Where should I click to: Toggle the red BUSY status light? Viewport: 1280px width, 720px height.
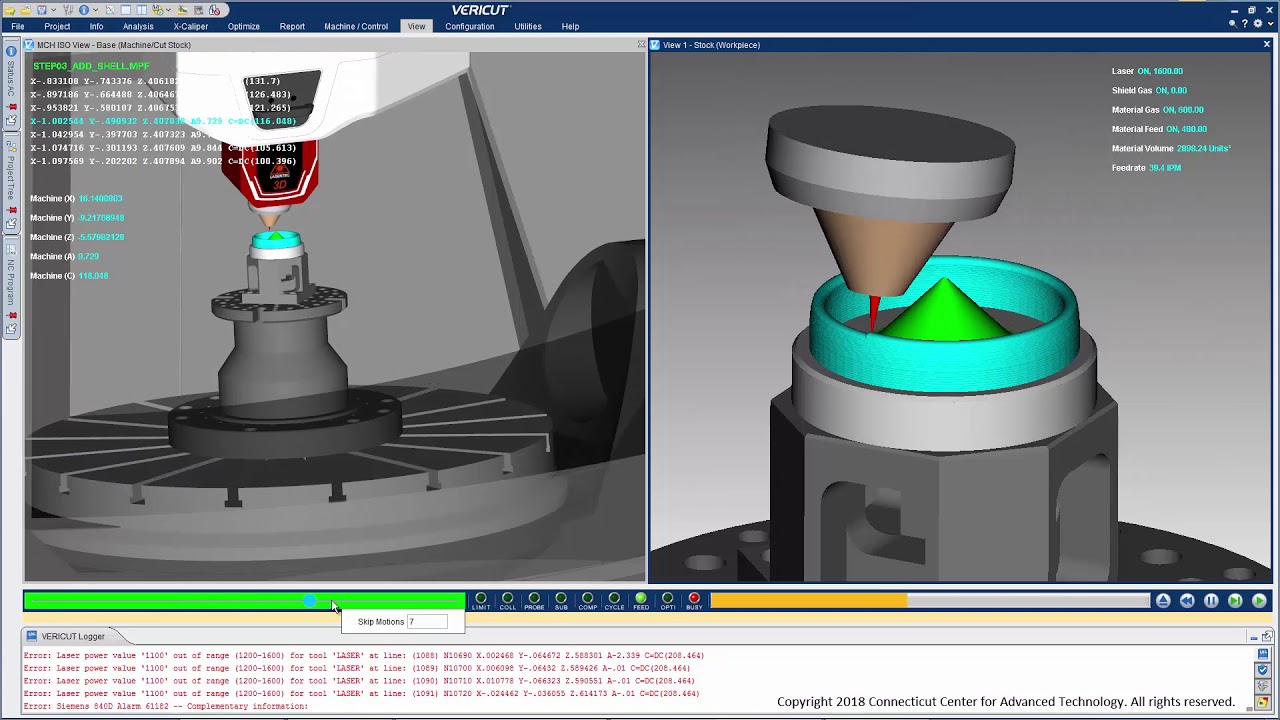click(694, 600)
